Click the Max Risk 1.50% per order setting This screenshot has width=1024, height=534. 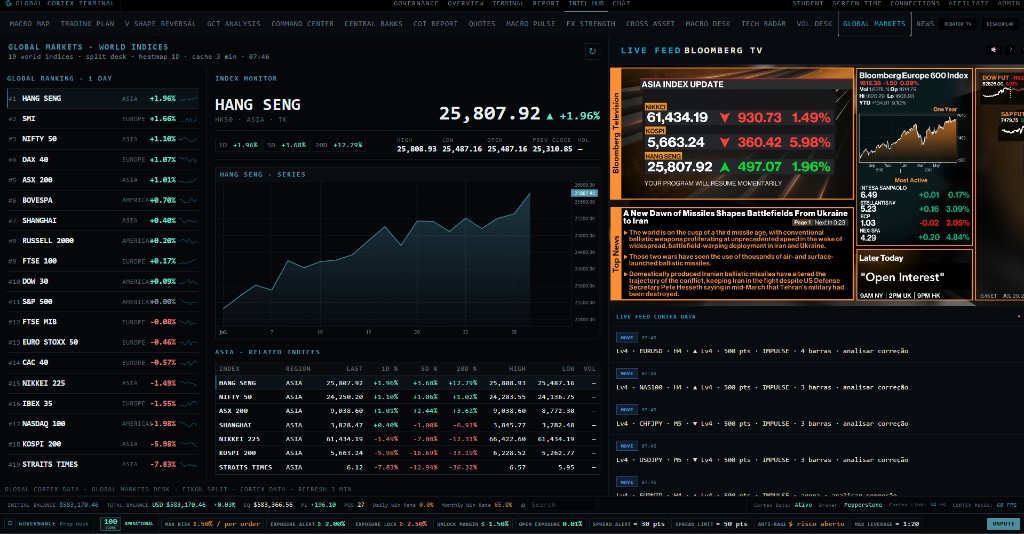pyautogui.click(x=212, y=524)
